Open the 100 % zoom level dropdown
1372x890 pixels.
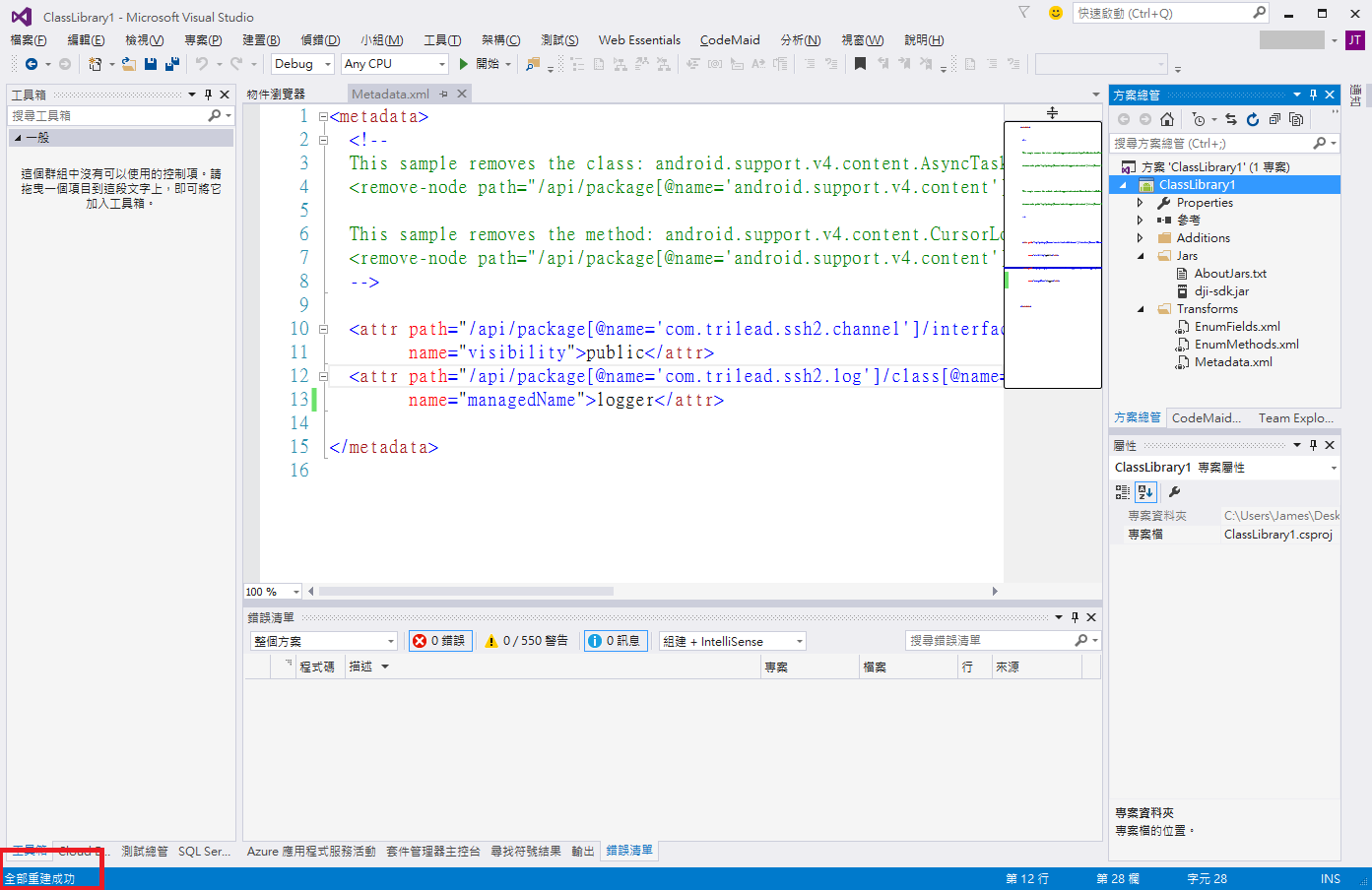tap(273, 592)
